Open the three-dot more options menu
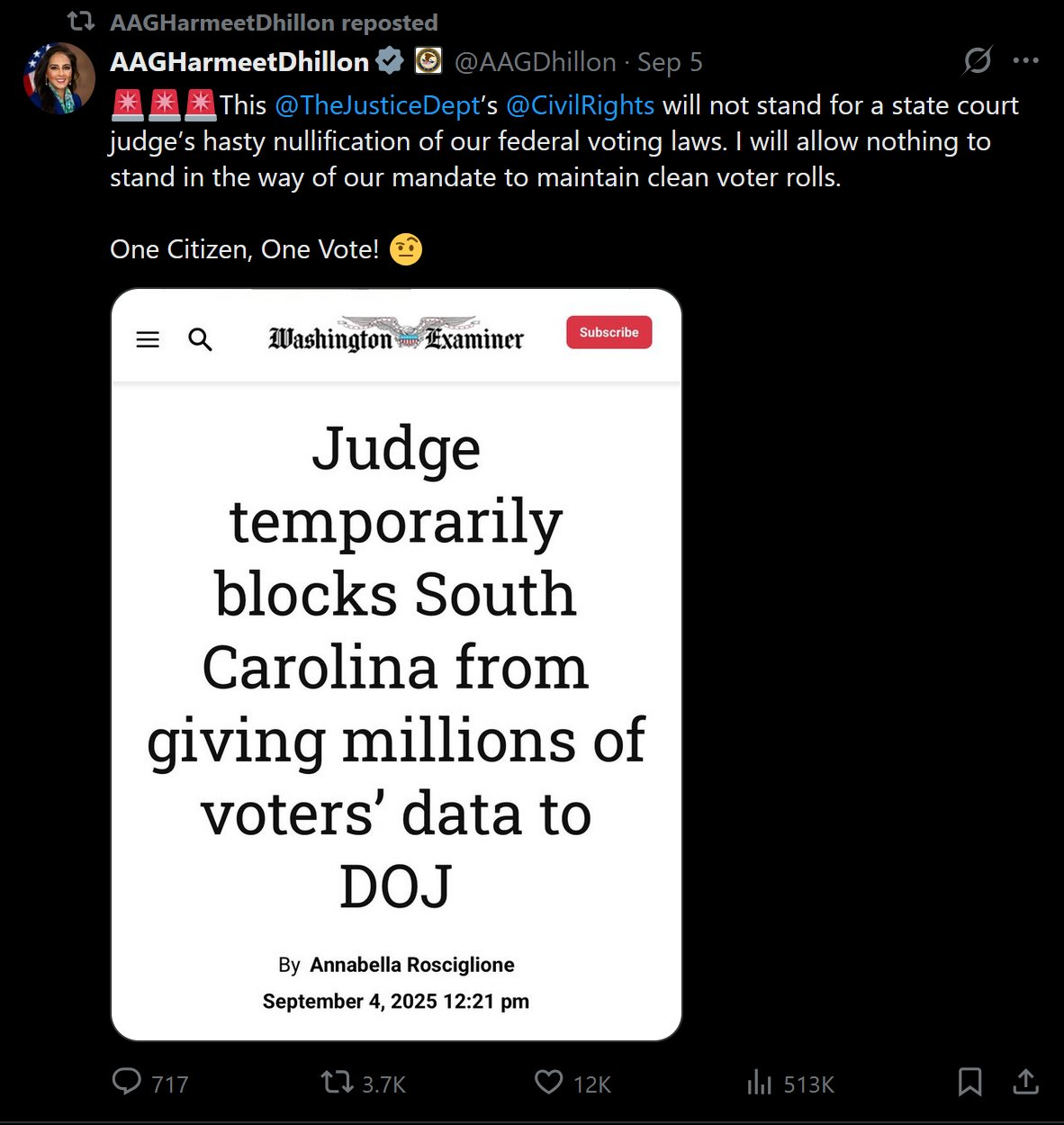The height and width of the screenshot is (1125, 1064). (1025, 61)
